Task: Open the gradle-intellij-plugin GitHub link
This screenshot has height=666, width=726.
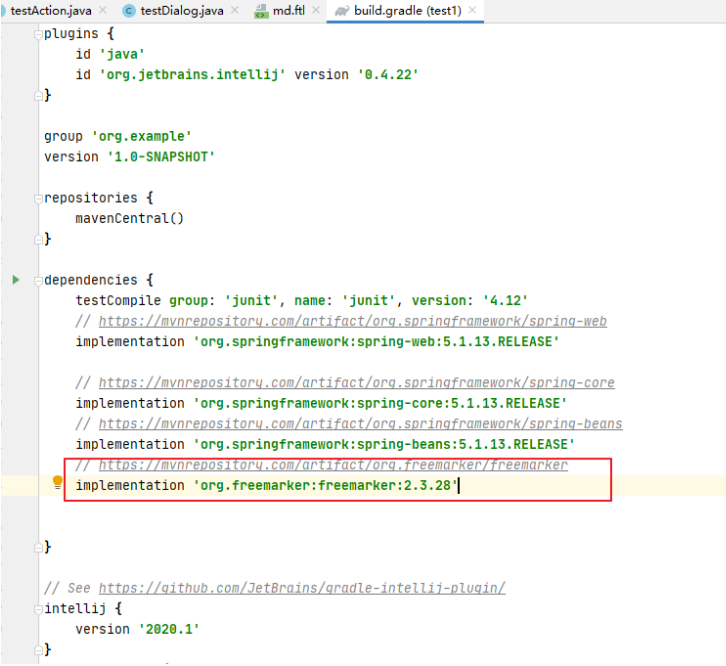Action: pos(302,588)
